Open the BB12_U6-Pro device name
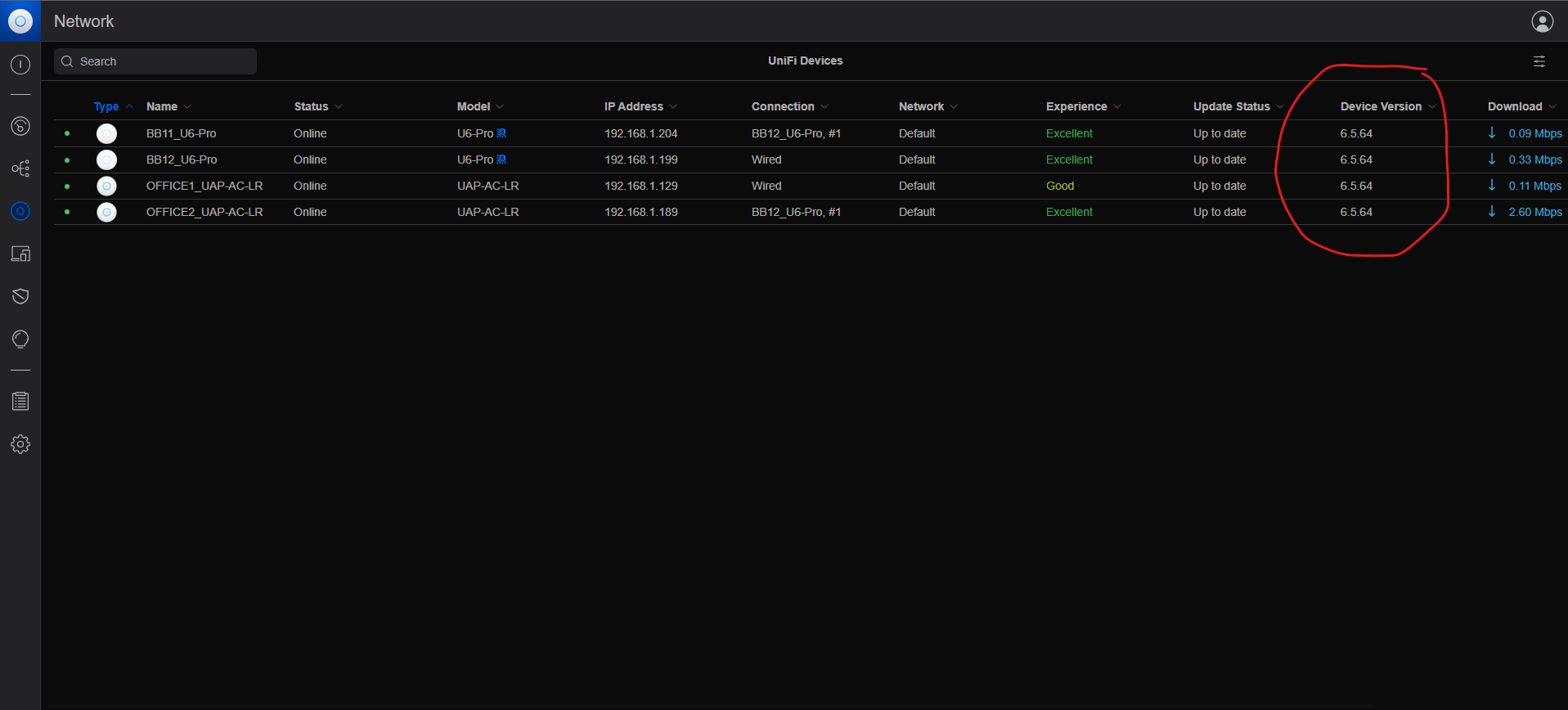The height and width of the screenshot is (710, 1568). click(182, 160)
